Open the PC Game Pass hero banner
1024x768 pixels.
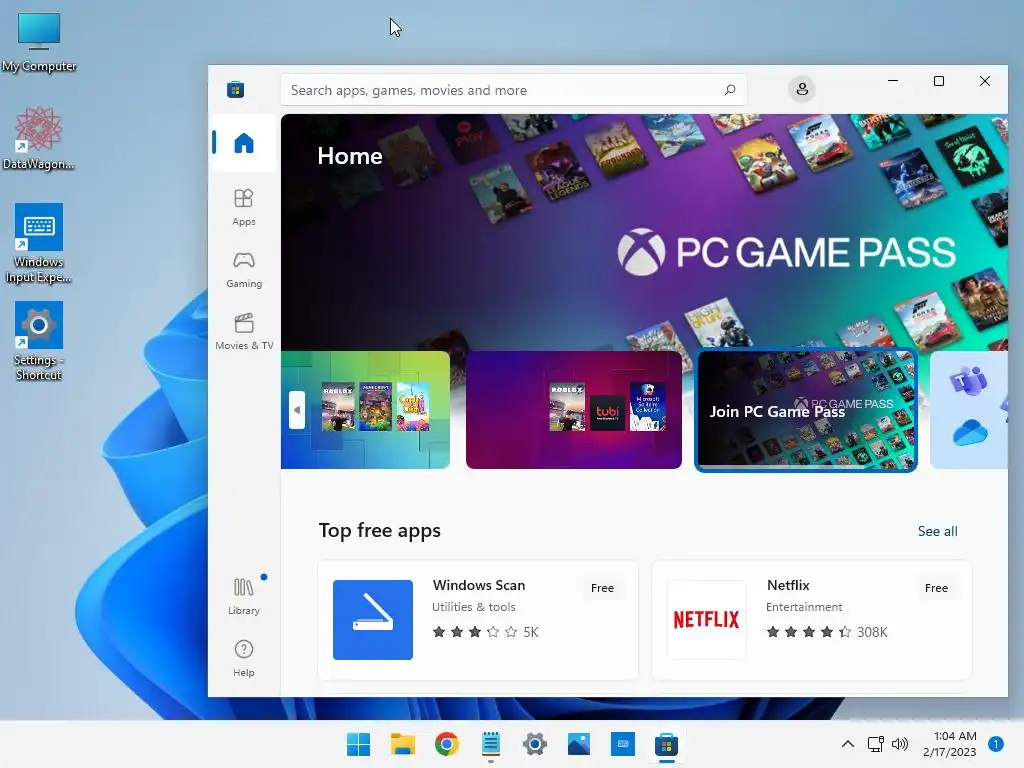click(x=645, y=232)
